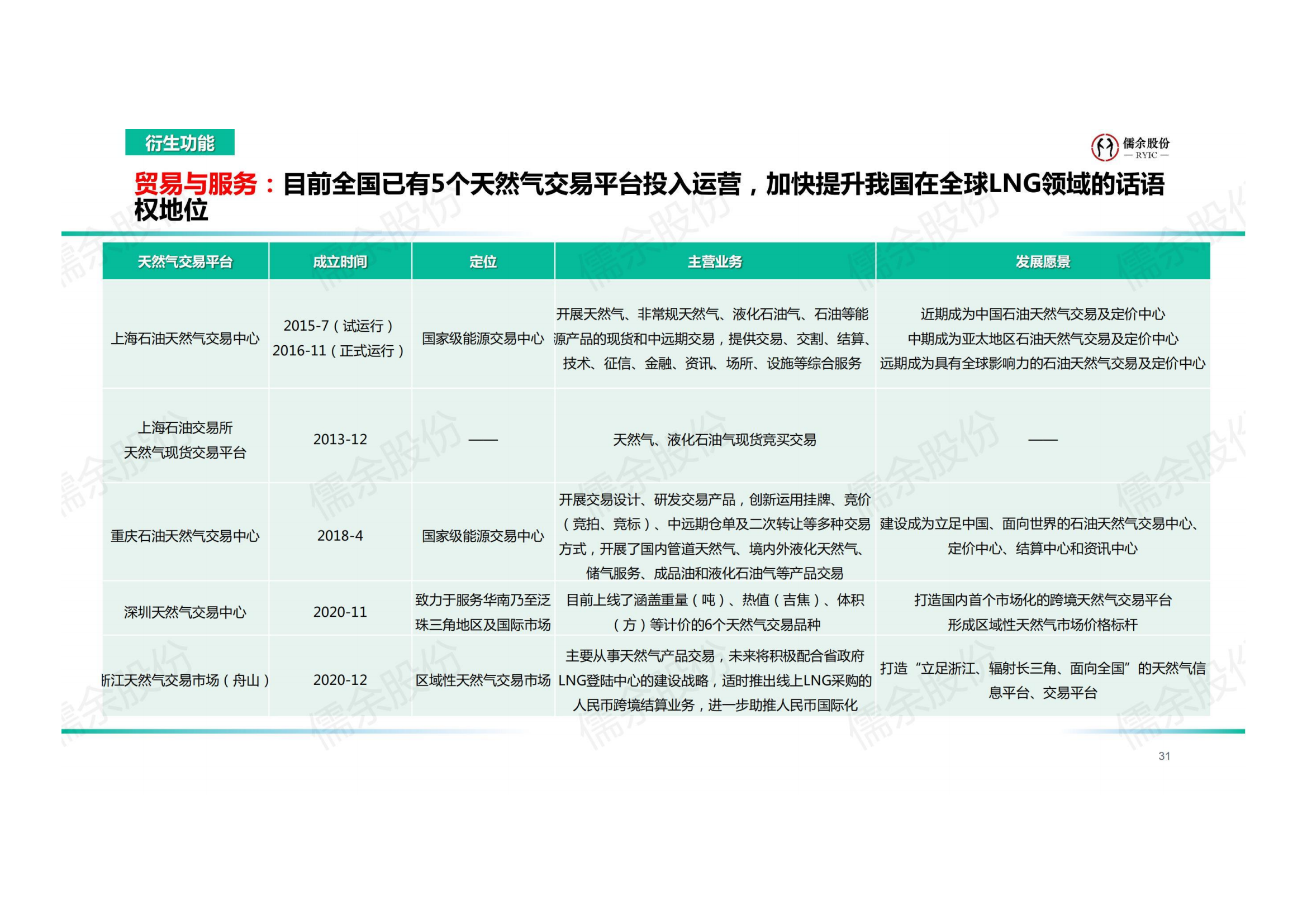
Task: Click the 定位 column header
Action: pyautogui.click(x=483, y=261)
